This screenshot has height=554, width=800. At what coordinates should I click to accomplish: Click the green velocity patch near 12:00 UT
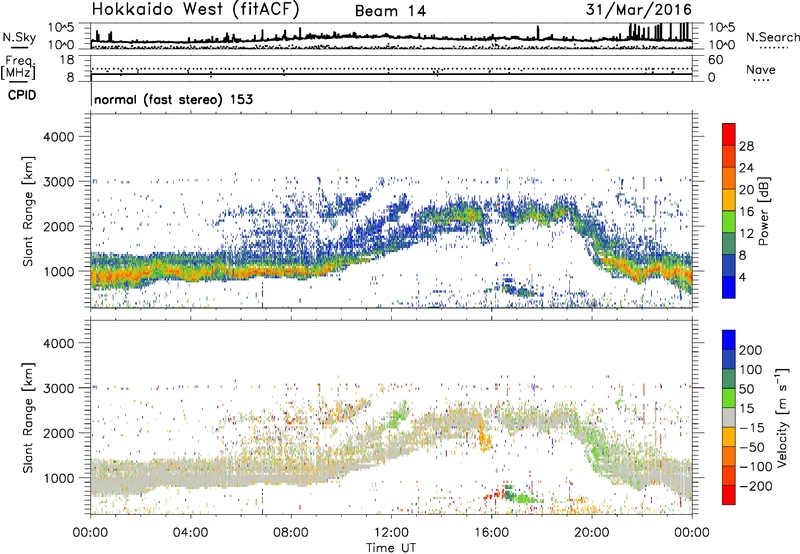pos(398,414)
